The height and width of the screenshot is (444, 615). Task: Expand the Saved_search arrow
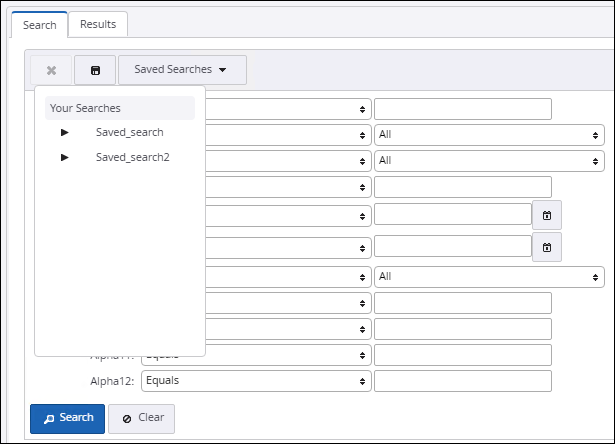pyautogui.click(x=65, y=132)
